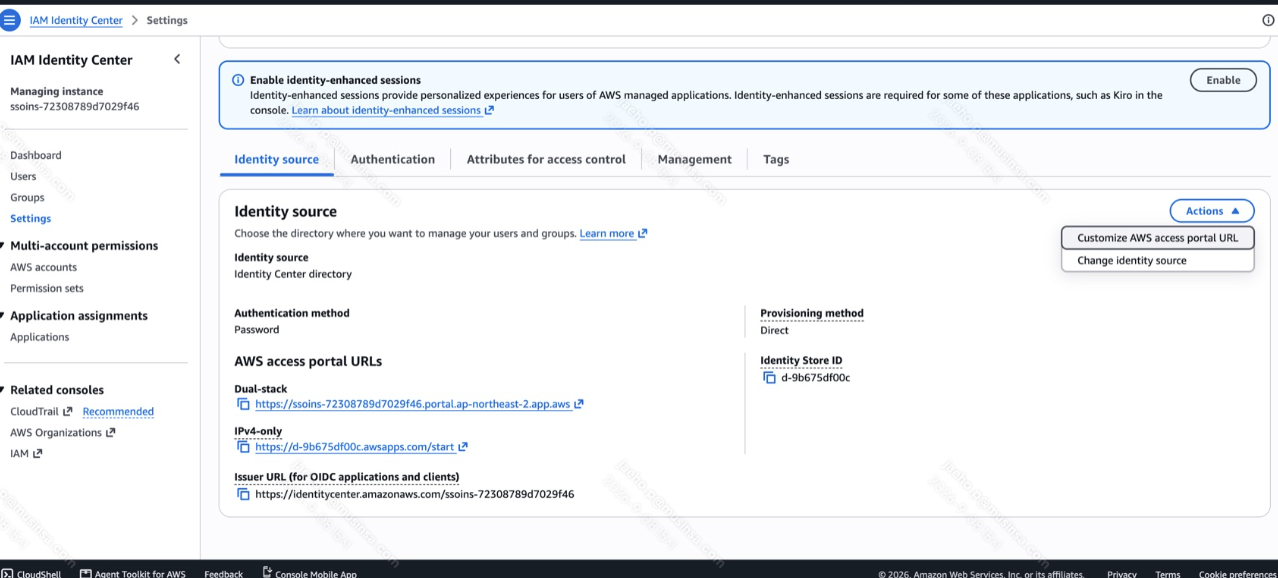Click Feedback in the footer
Viewport: 1278px width, 578px height.
tap(223, 574)
